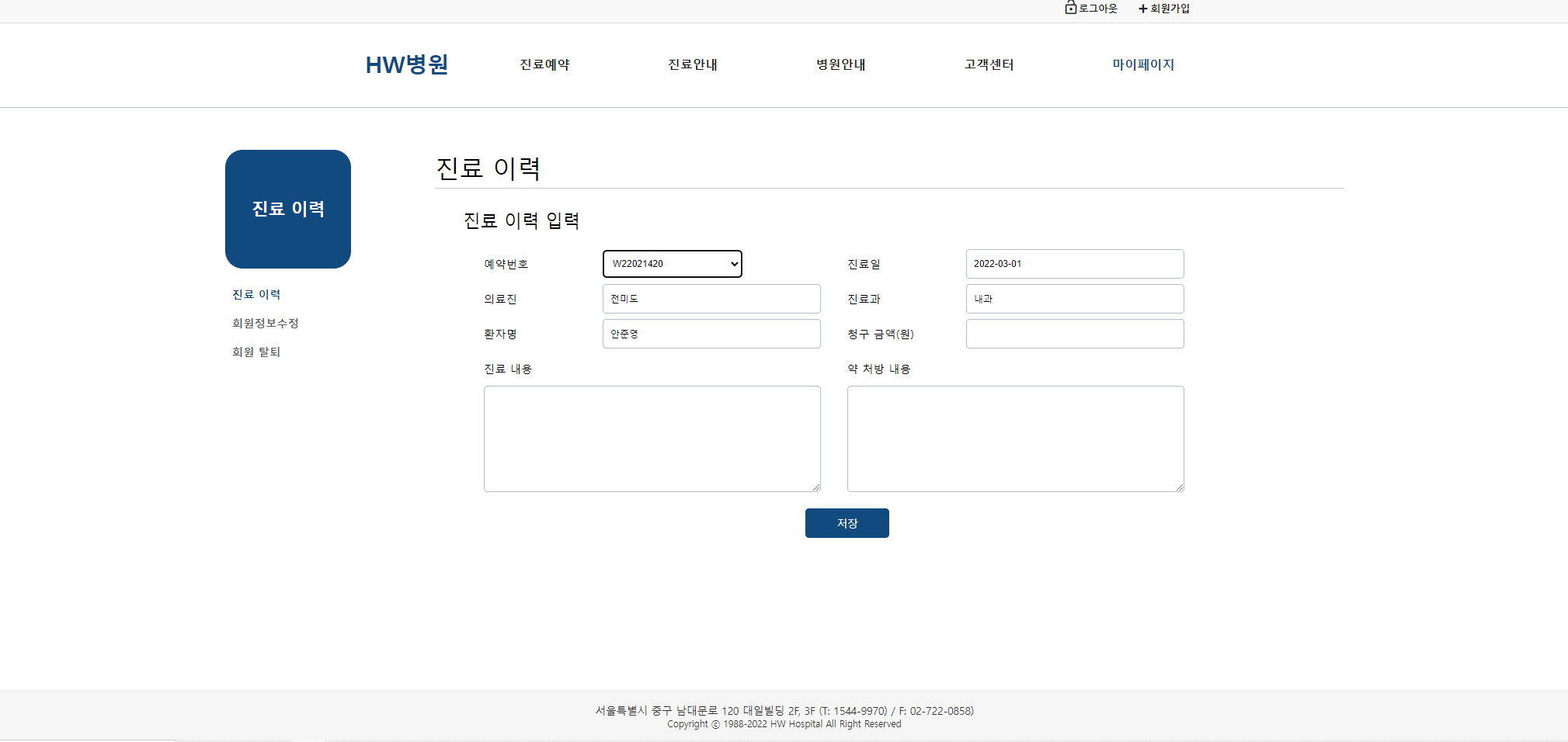Image resolution: width=1568 pixels, height=742 pixels.
Task: Click 회원 탈퇴 in the sidebar
Action: coord(256,351)
